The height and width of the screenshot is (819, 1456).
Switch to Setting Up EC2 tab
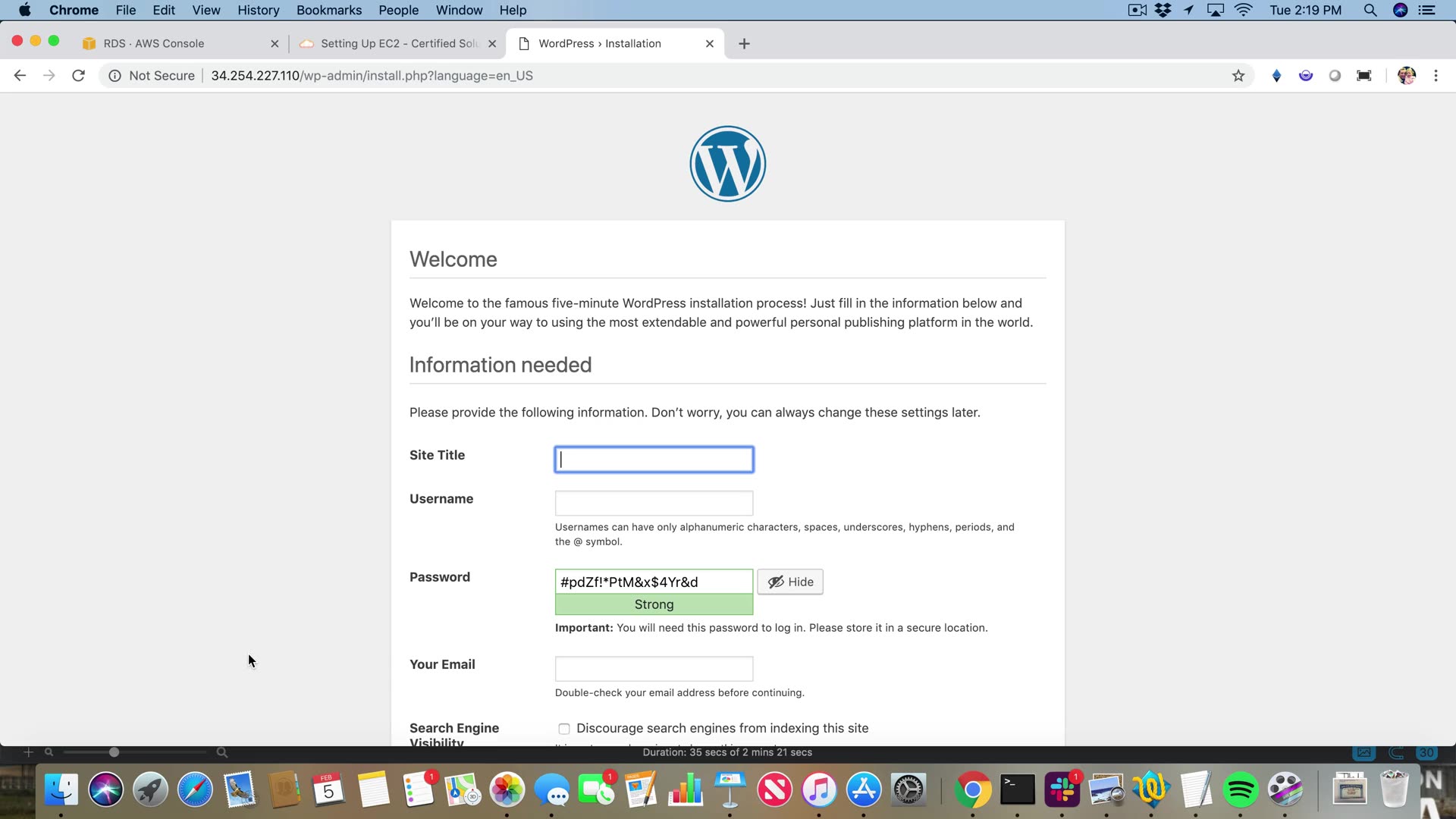tap(399, 44)
